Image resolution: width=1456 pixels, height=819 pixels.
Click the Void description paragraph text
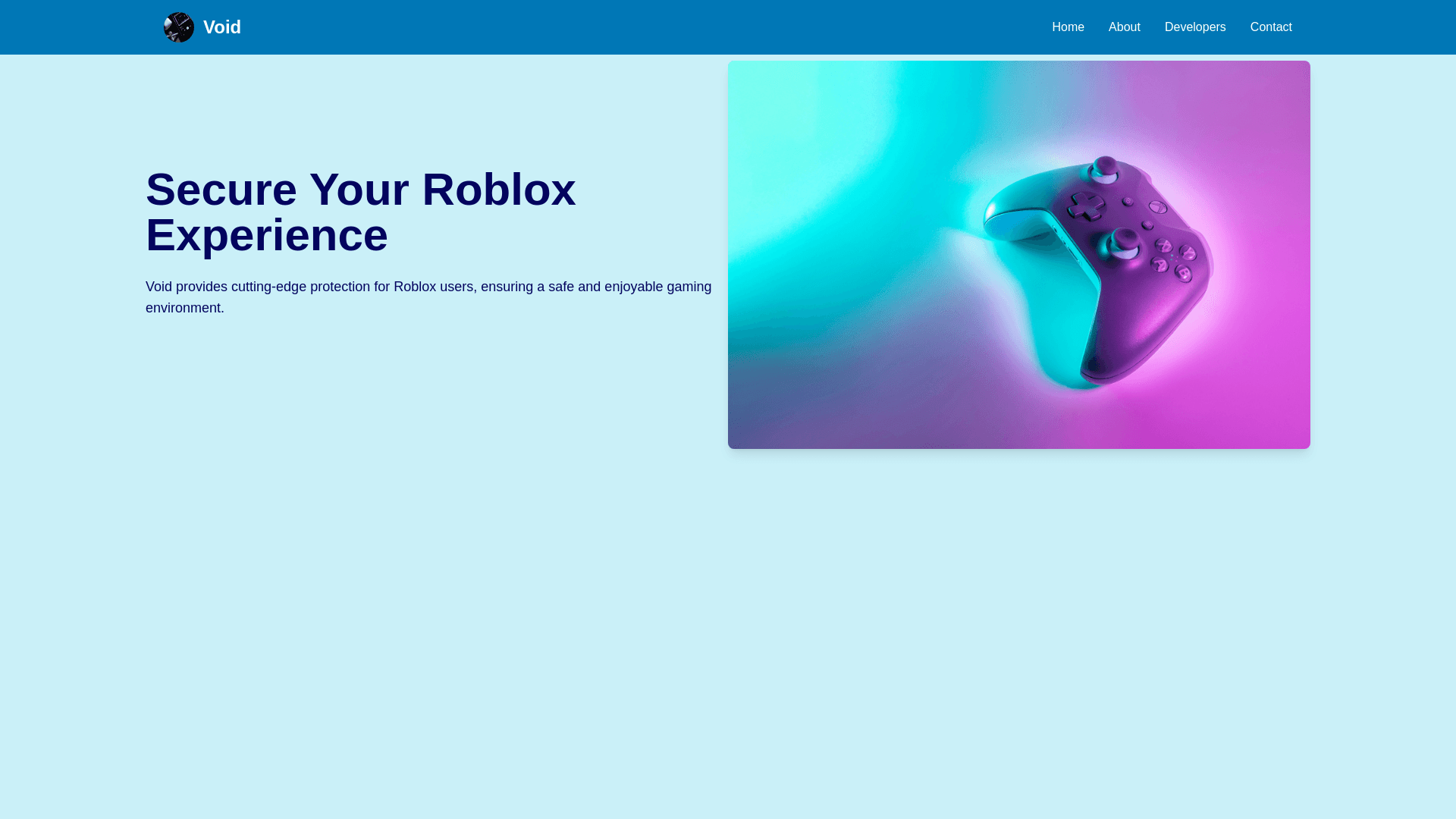[x=428, y=297]
